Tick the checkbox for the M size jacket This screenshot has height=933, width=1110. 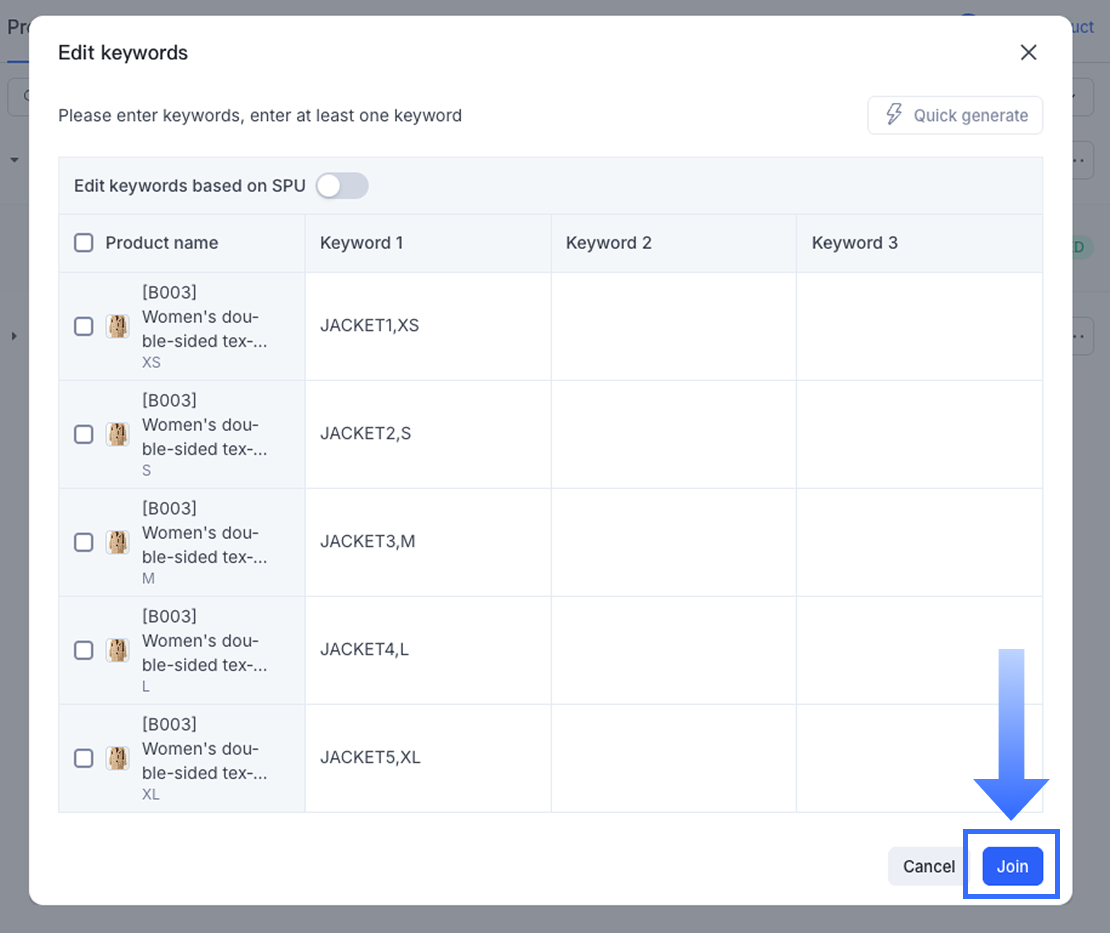tap(84, 542)
